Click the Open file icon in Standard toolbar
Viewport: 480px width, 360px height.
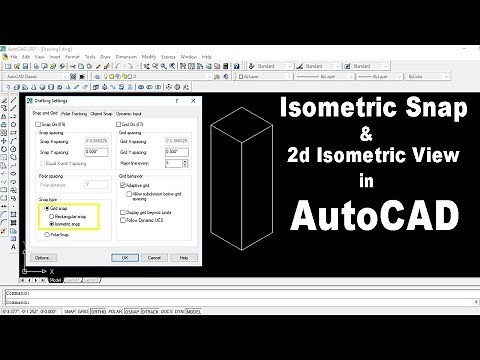(x=17, y=66)
